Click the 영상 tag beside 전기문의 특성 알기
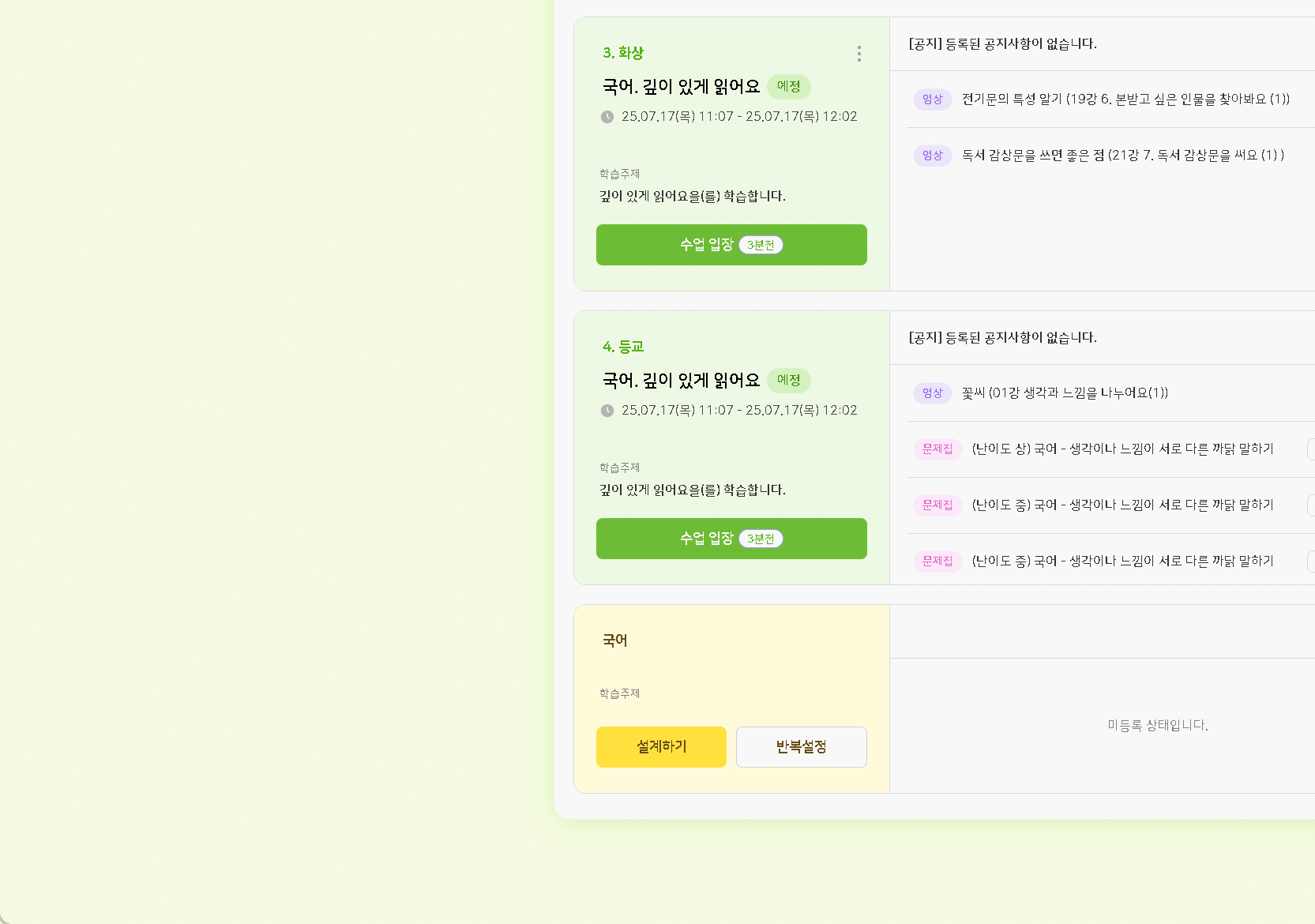Image resolution: width=1315 pixels, height=924 pixels. click(x=932, y=100)
